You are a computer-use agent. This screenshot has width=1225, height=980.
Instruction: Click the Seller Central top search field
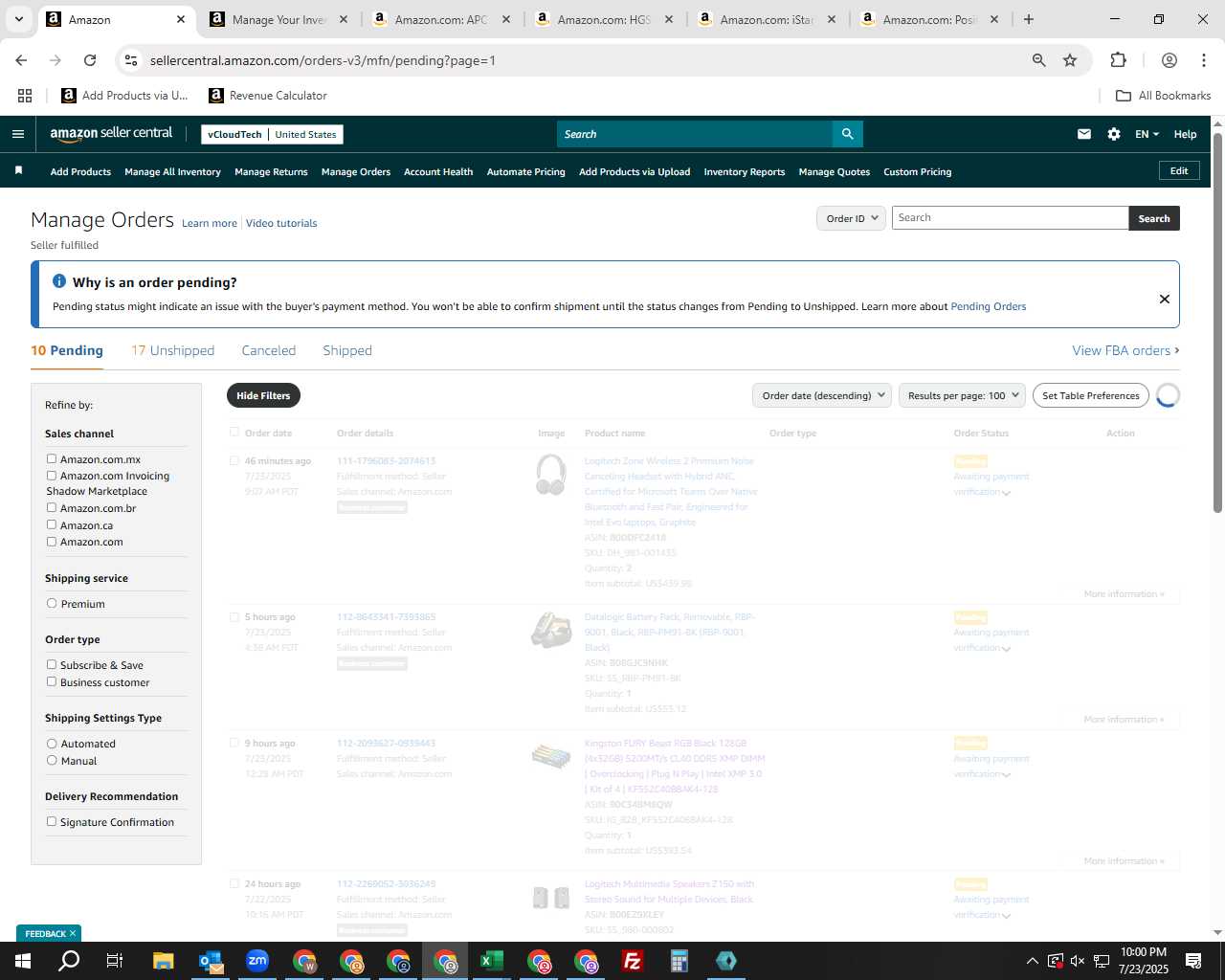pos(695,134)
